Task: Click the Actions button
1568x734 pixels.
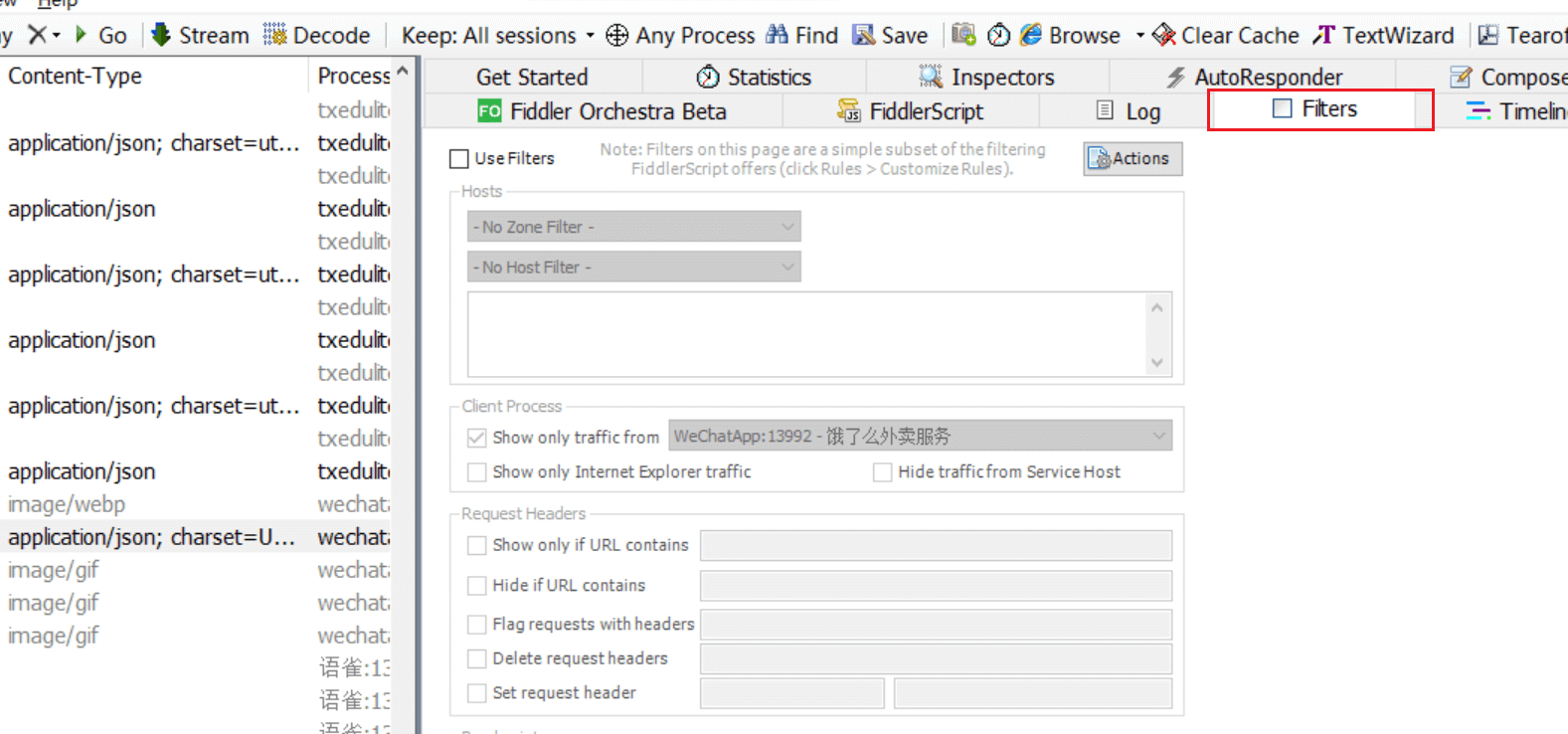Action: point(1132,158)
